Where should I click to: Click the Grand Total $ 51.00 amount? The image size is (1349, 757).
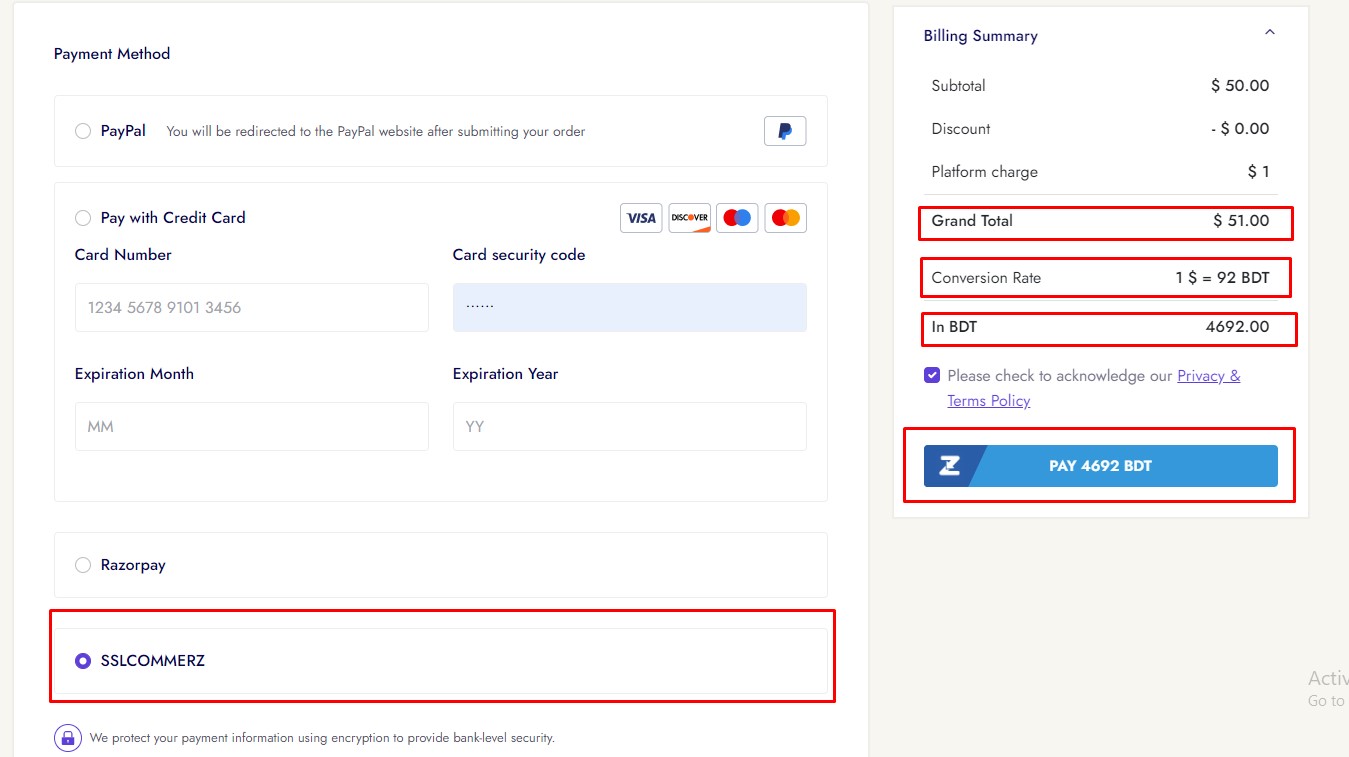1240,221
